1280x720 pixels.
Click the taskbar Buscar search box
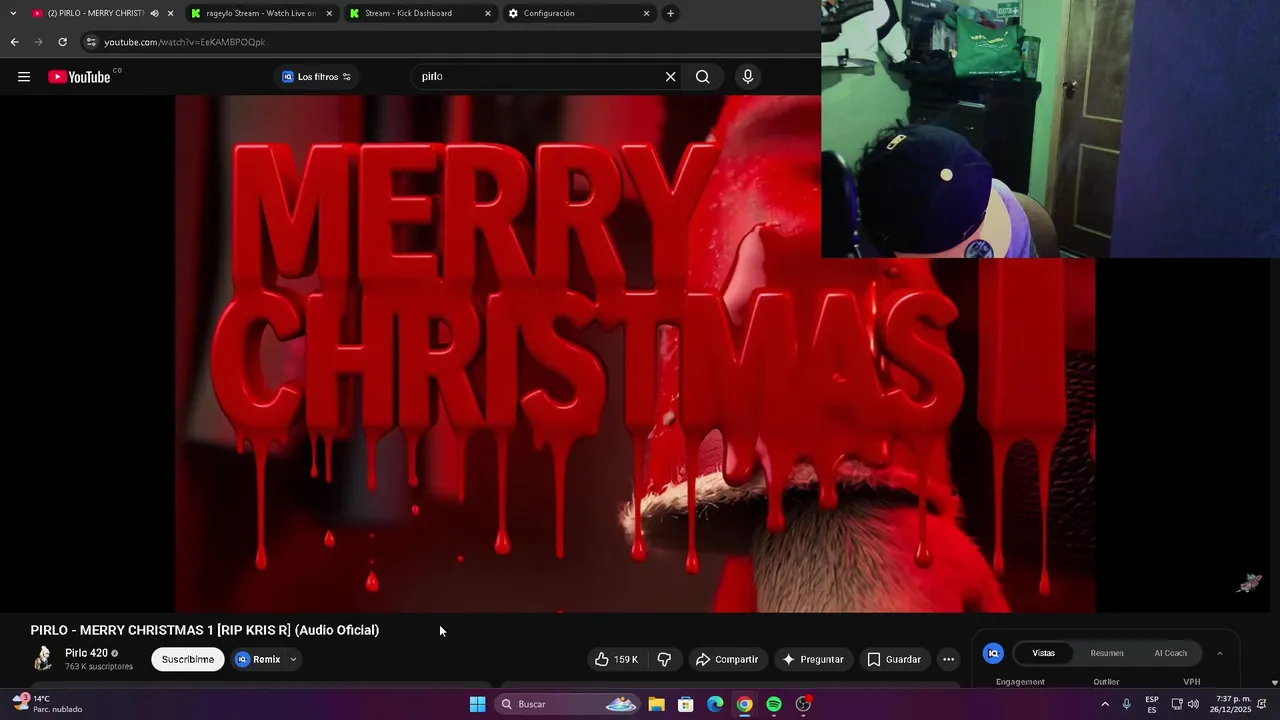click(x=568, y=704)
